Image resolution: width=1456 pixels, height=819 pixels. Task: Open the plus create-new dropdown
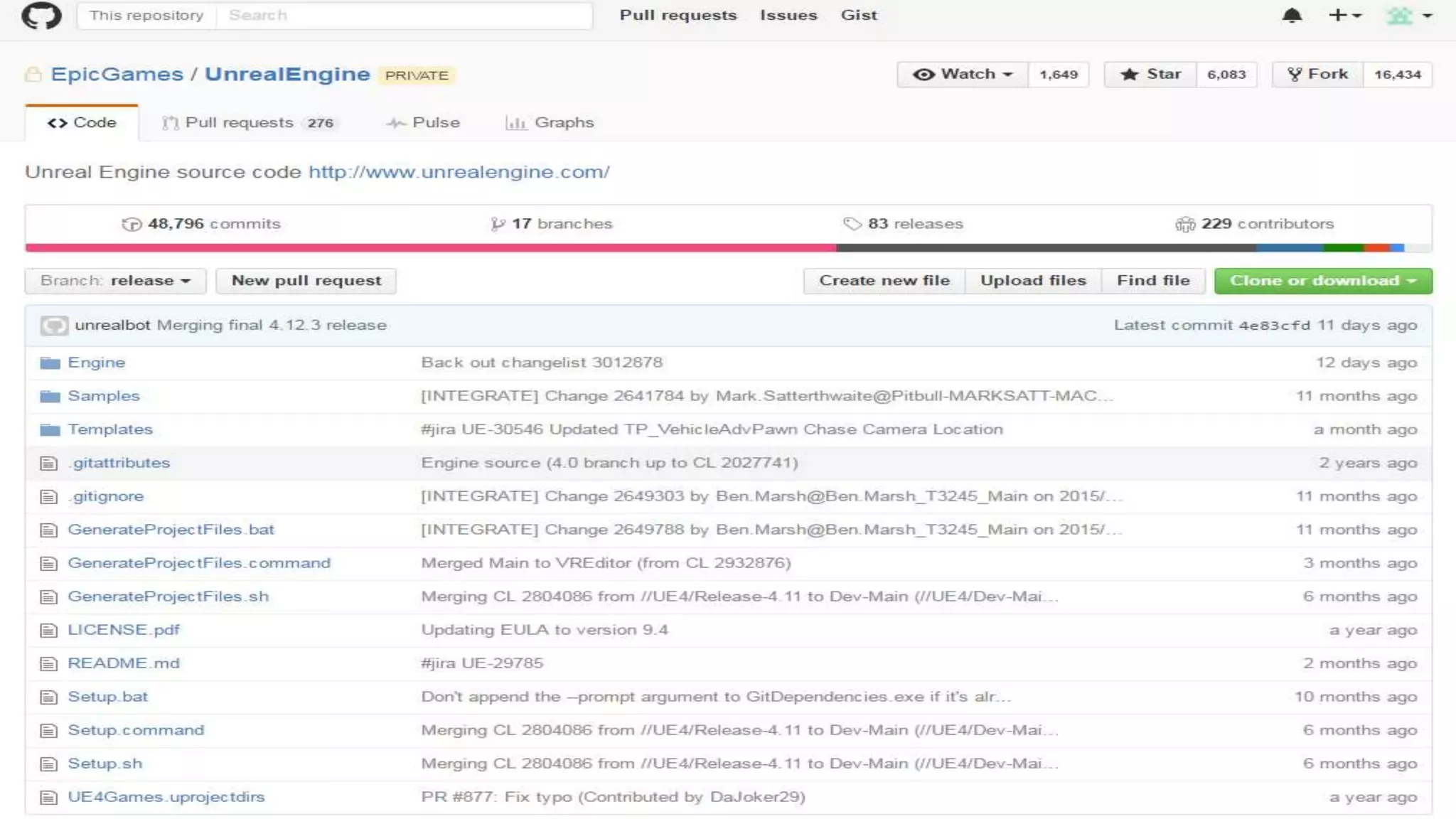1344,16
